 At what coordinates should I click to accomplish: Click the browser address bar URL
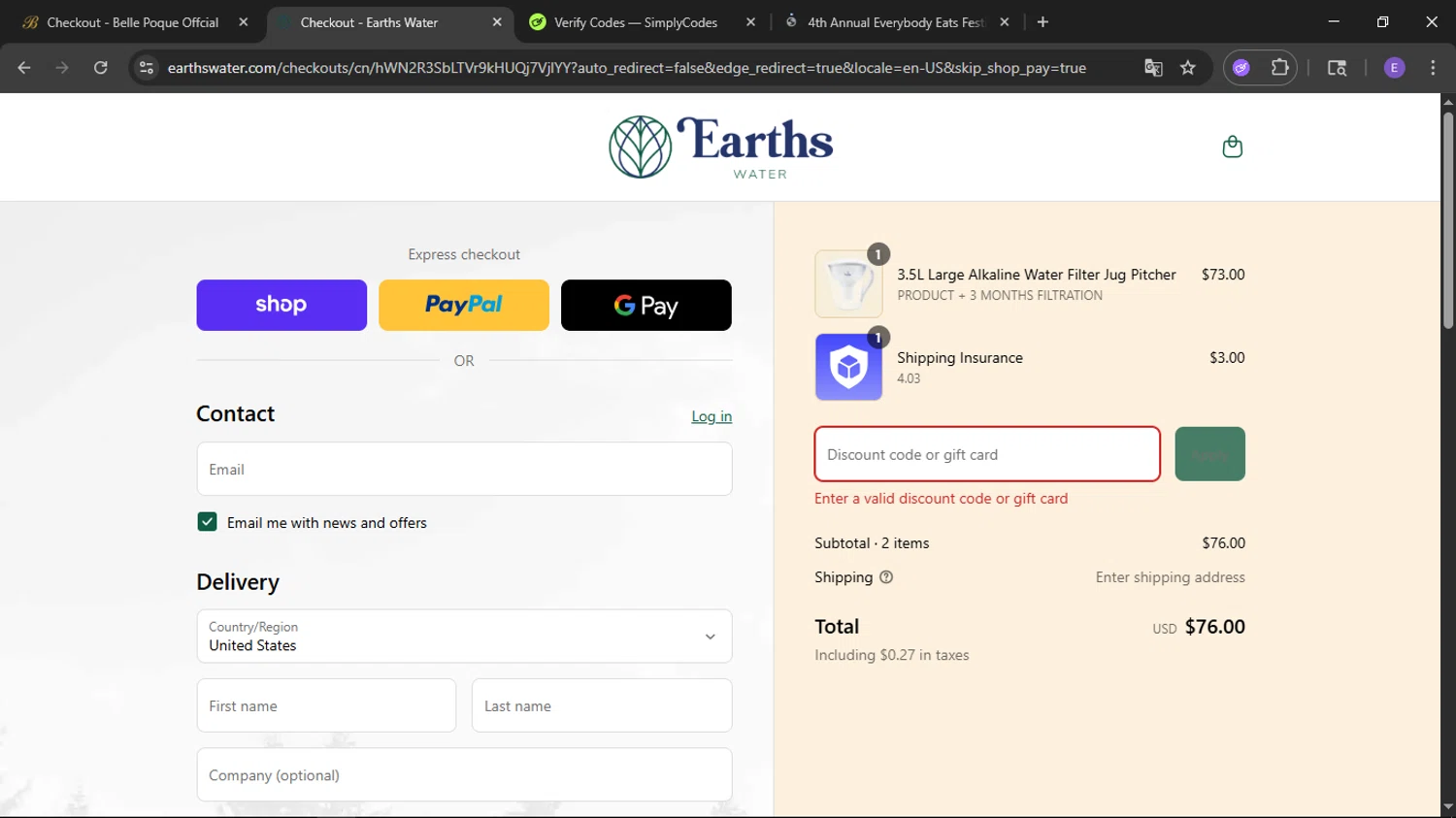pos(626,68)
